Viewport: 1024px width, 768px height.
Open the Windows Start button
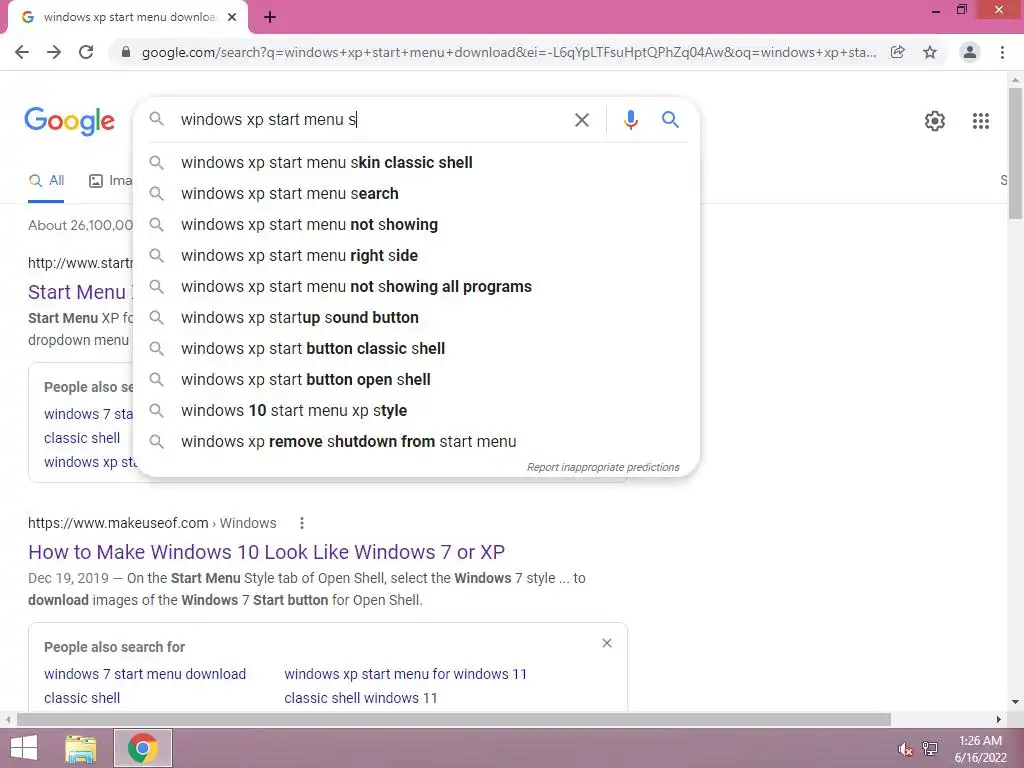(x=24, y=748)
